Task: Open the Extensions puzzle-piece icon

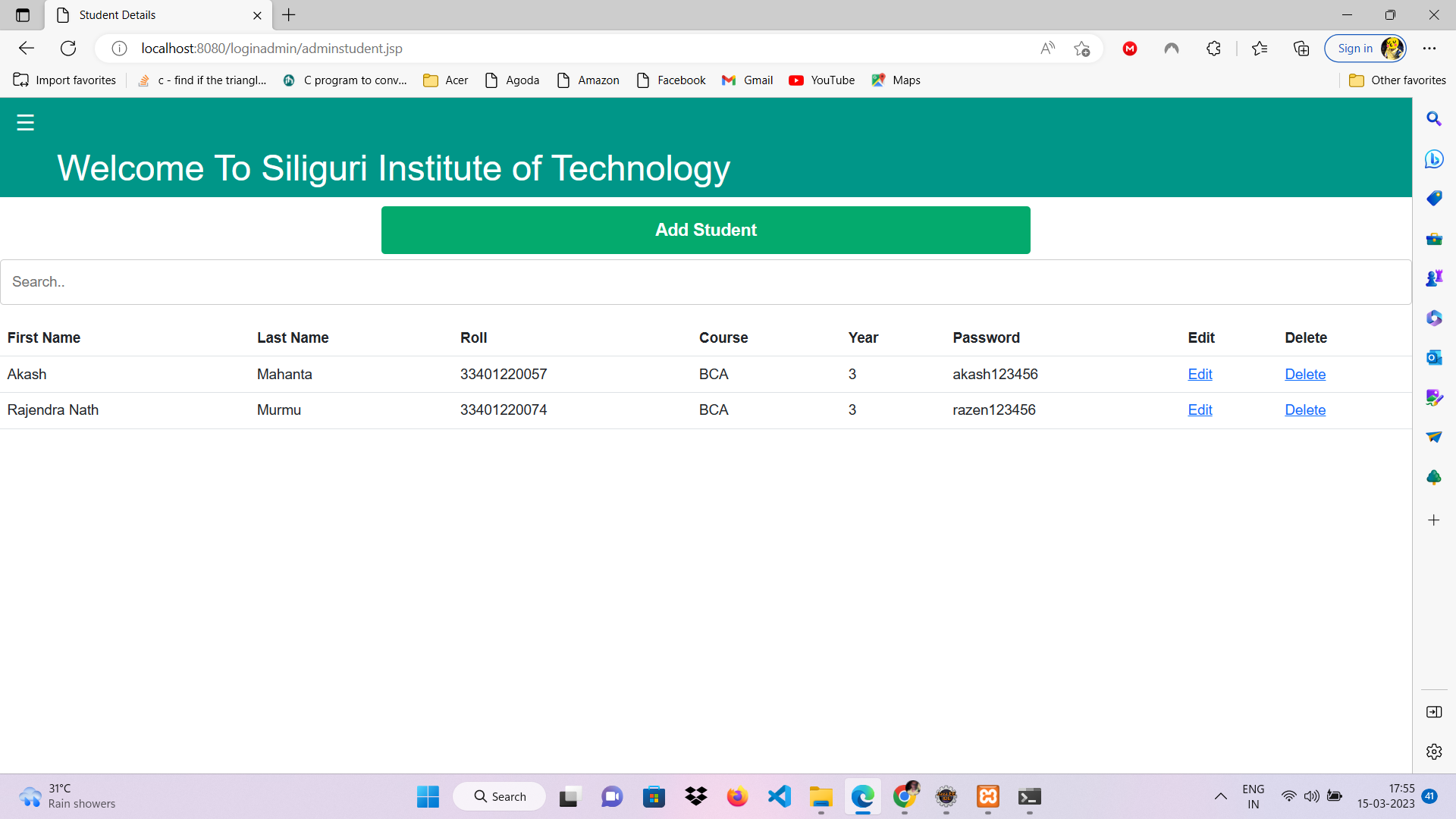Action: [x=1213, y=48]
